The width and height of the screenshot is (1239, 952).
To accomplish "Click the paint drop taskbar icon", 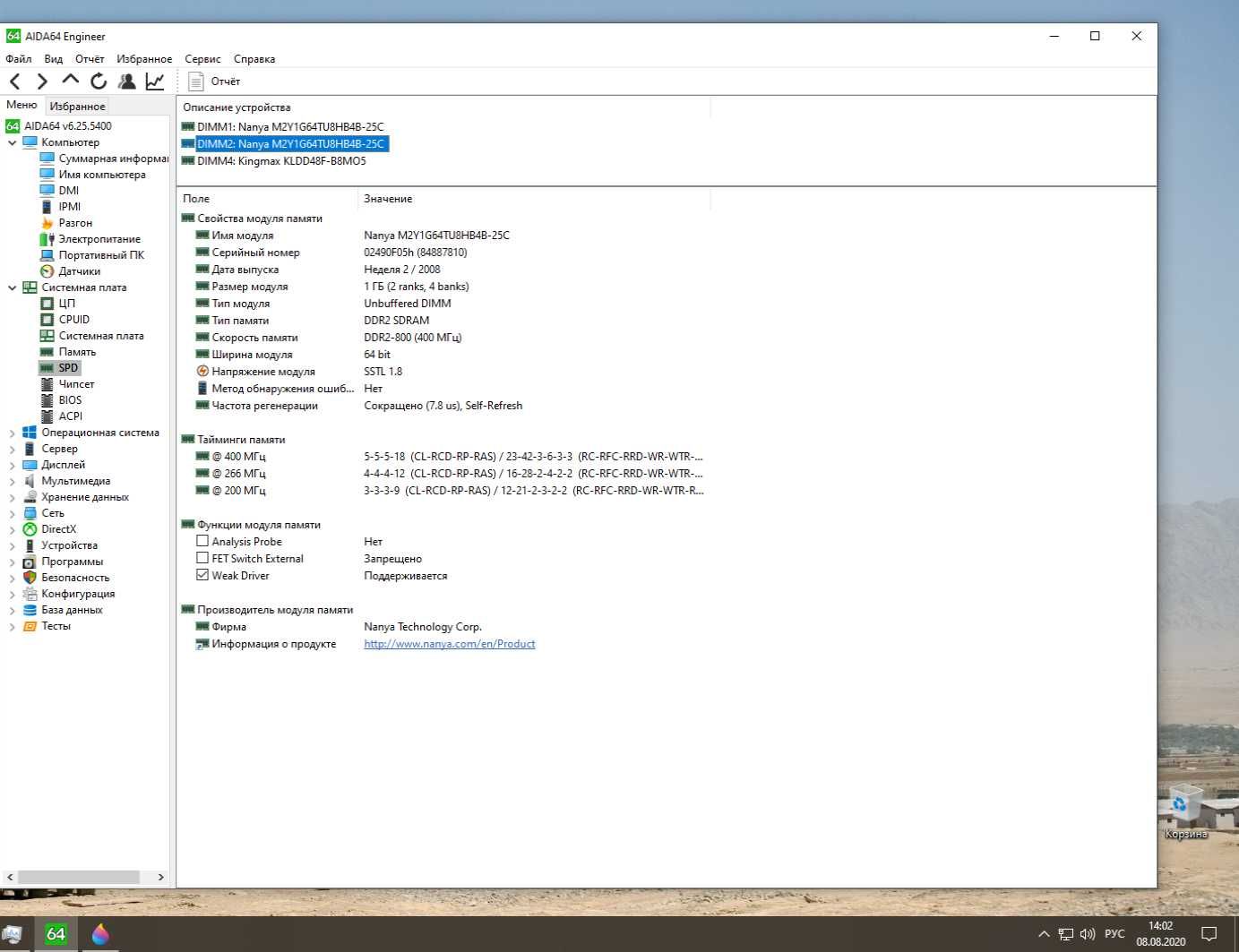I will 100,933.
